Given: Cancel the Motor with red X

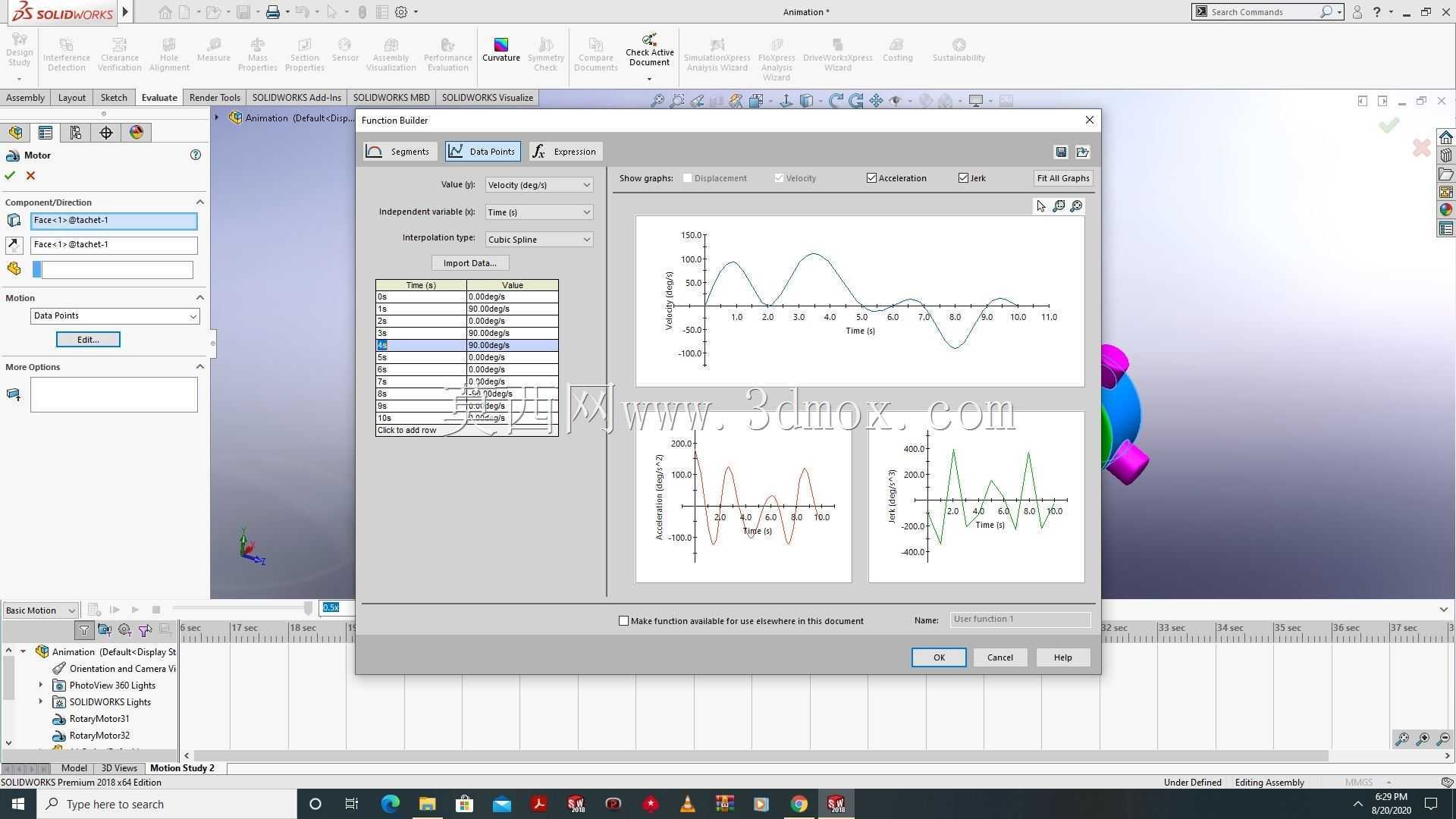Looking at the screenshot, I should click(x=30, y=175).
